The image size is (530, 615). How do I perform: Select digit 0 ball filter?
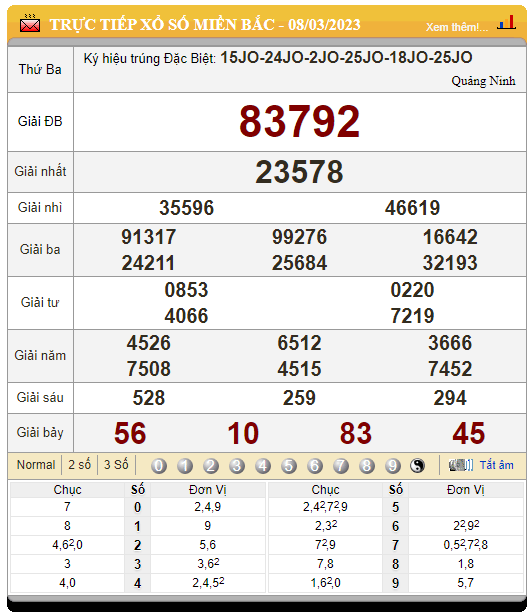[x=158, y=466]
